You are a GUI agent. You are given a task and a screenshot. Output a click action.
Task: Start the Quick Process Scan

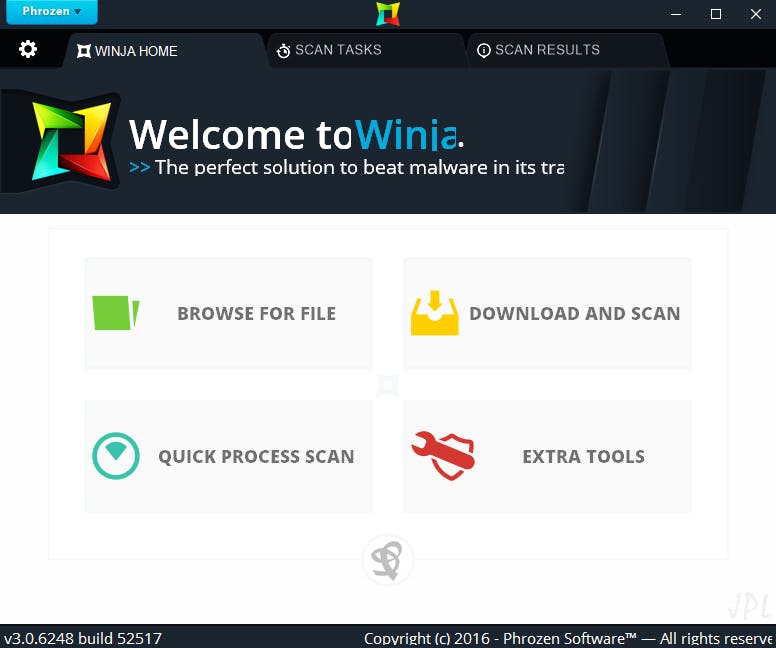[228, 456]
